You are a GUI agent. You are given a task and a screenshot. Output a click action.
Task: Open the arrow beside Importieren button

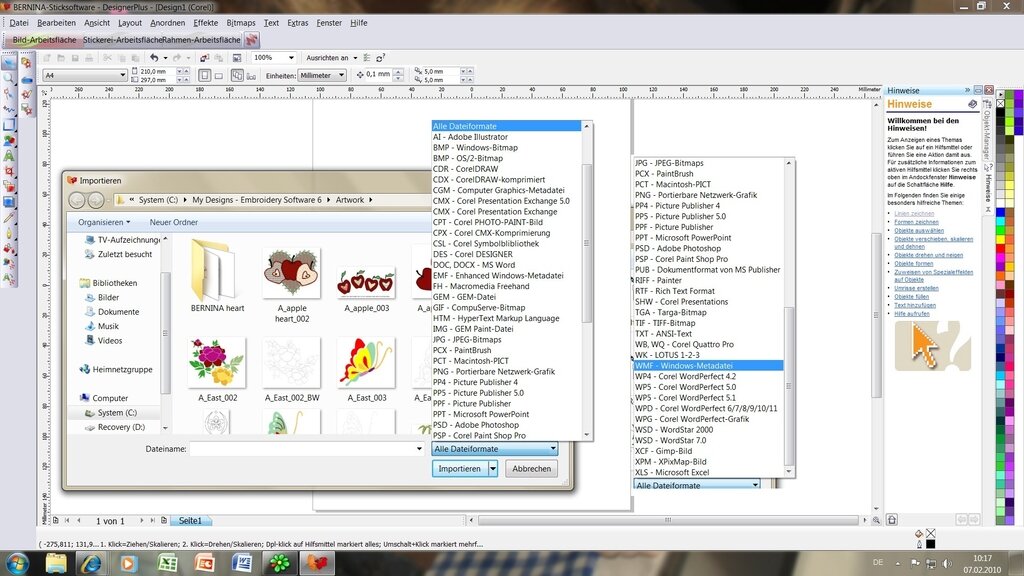[x=493, y=468]
